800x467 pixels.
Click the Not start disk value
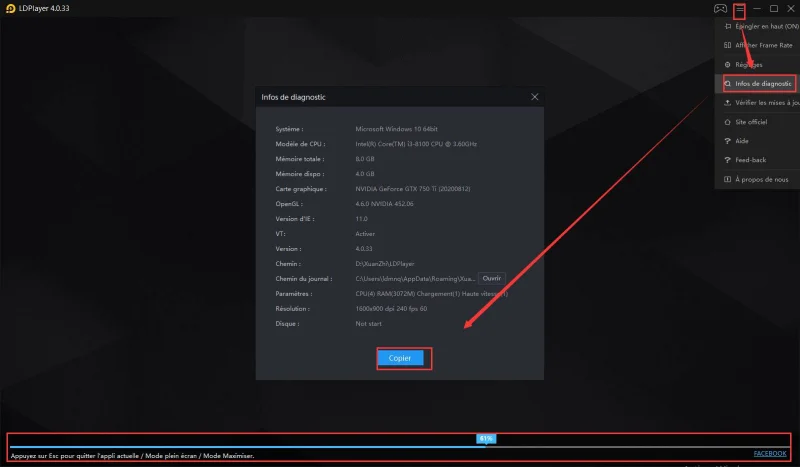(368, 324)
